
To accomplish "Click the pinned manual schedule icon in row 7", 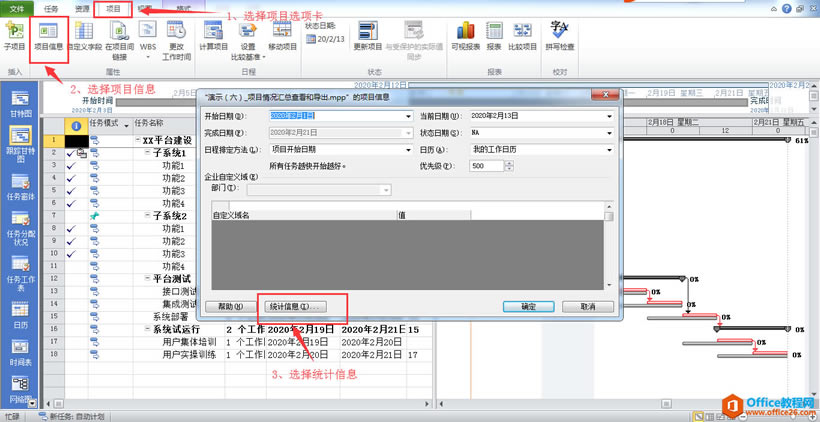I will pos(94,215).
